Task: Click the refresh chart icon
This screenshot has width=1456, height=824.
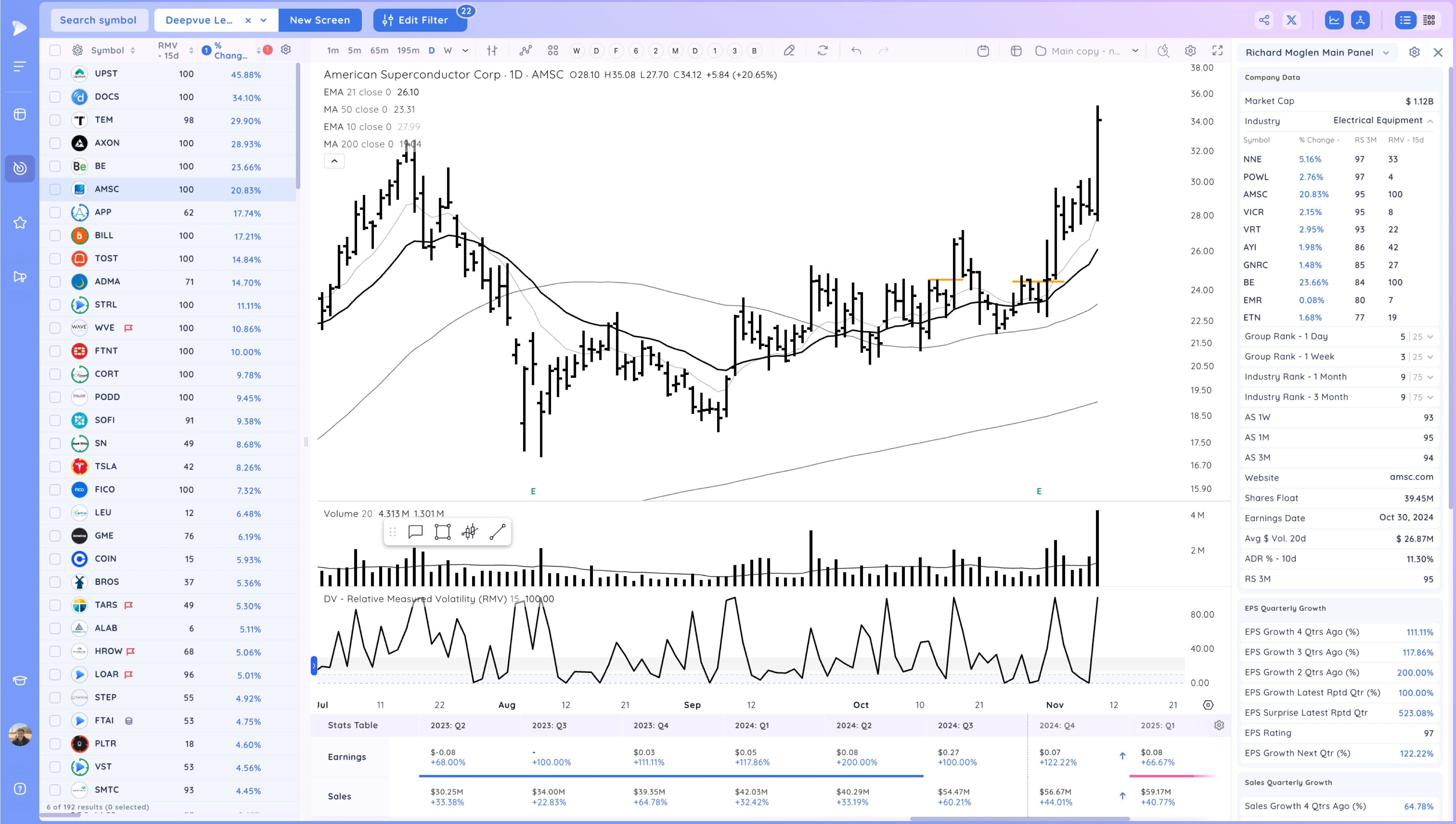Action: pyautogui.click(x=823, y=51)
